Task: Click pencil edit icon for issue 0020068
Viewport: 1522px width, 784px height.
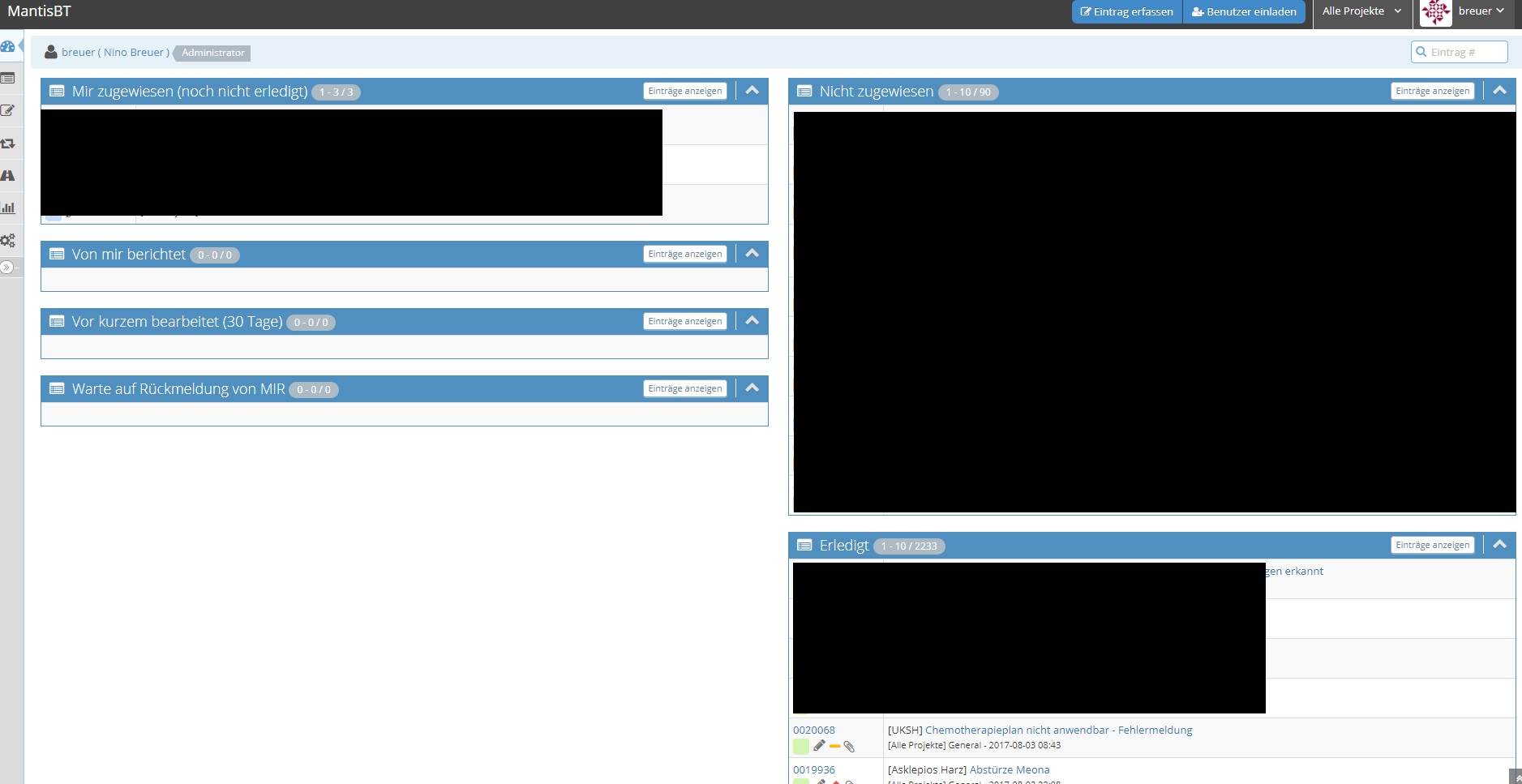Action: [x=819, y=746]
